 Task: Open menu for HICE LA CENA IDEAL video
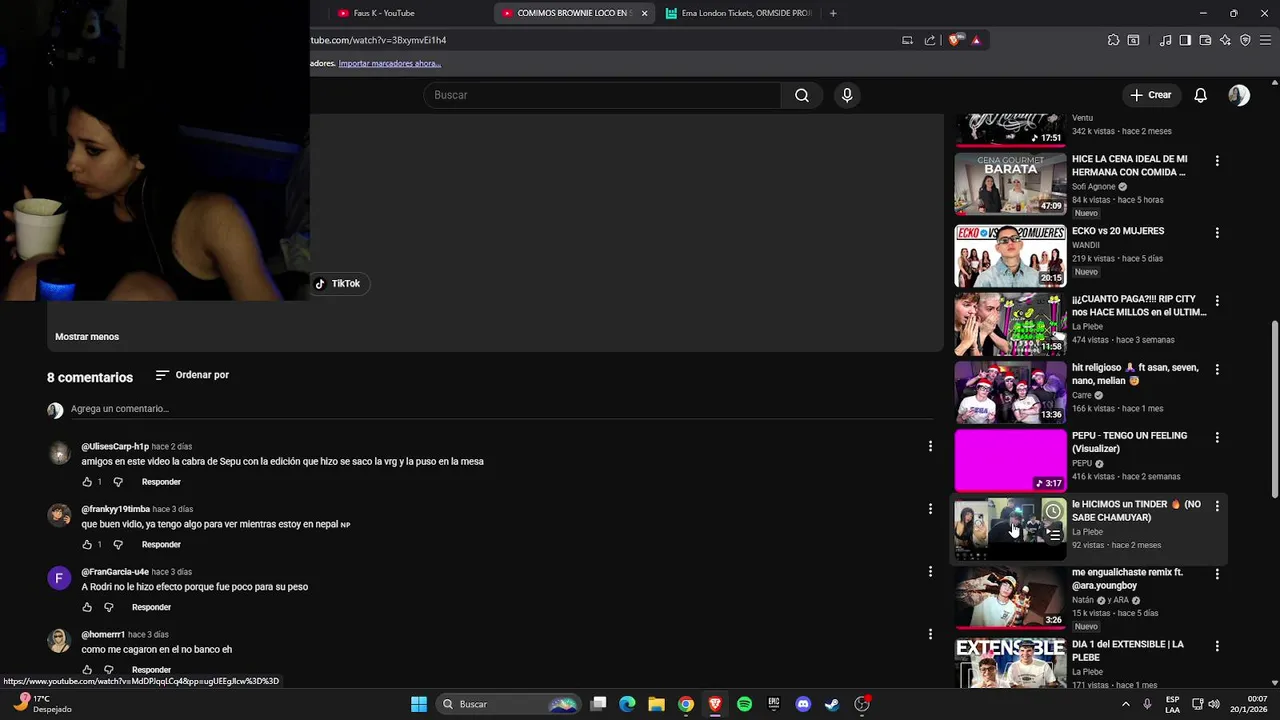coord(1217,160)
